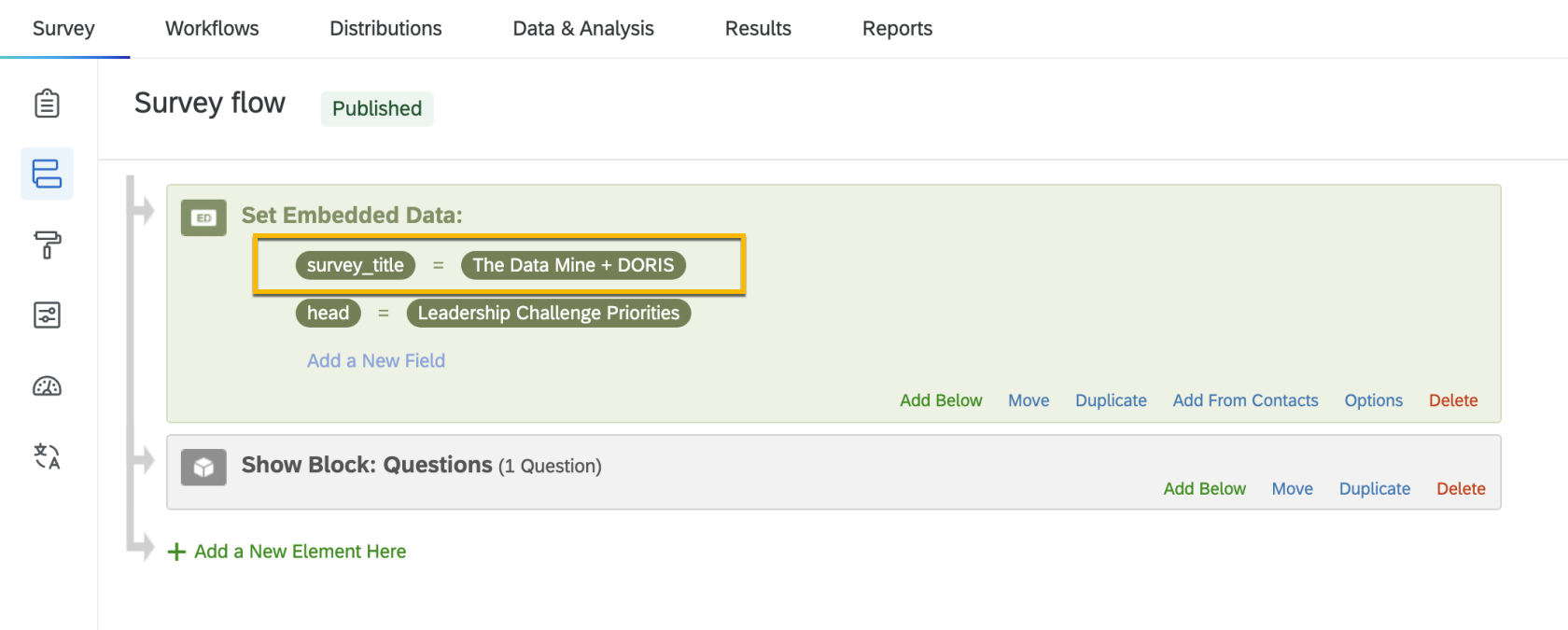Switch to the Survey tab
The width and height of the screenshot is (1568, 630).
pos(63,28)
